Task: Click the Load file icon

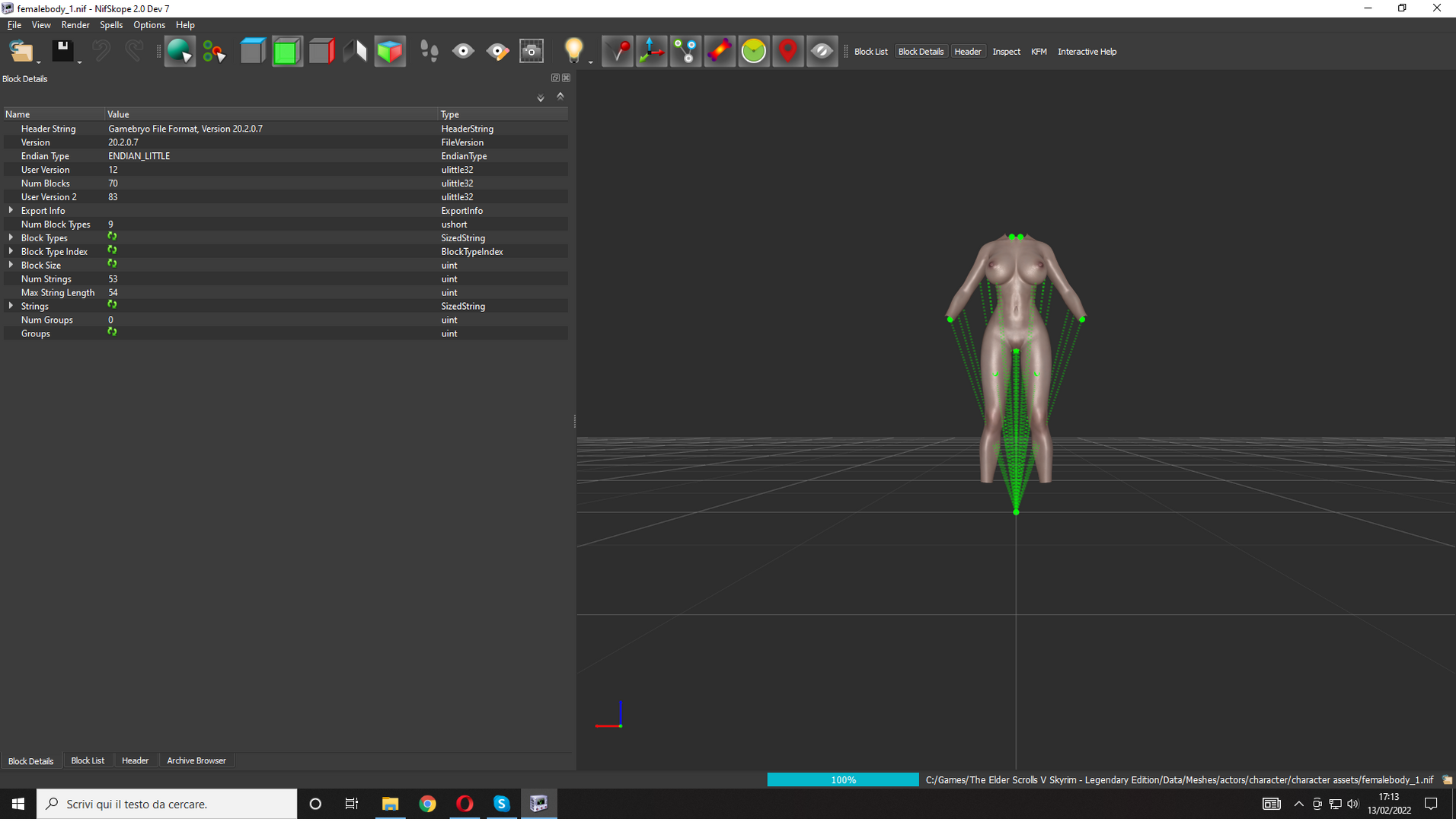Action: tap(21, 51)
